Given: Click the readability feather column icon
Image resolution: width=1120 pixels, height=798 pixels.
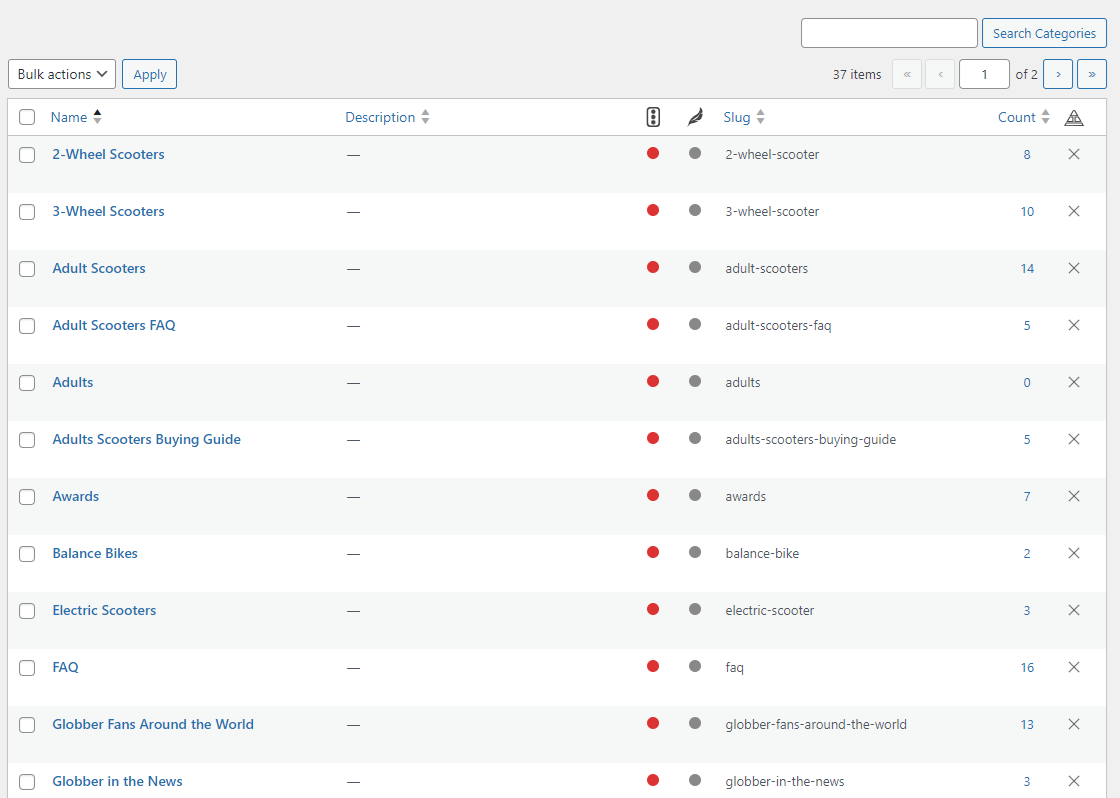Looking at the screenshot, I should [x=695, y=117].
